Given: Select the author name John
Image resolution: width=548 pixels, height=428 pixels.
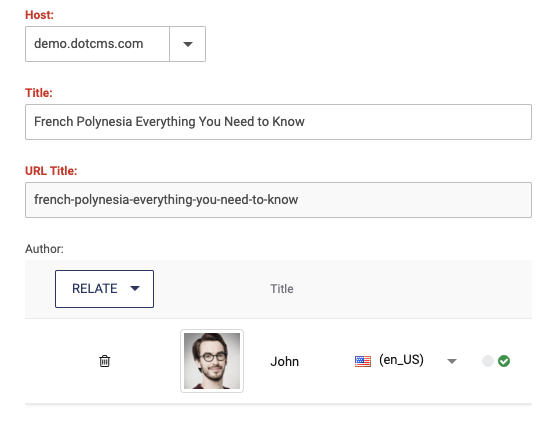Looking at the screenshot, I should 284,362.
